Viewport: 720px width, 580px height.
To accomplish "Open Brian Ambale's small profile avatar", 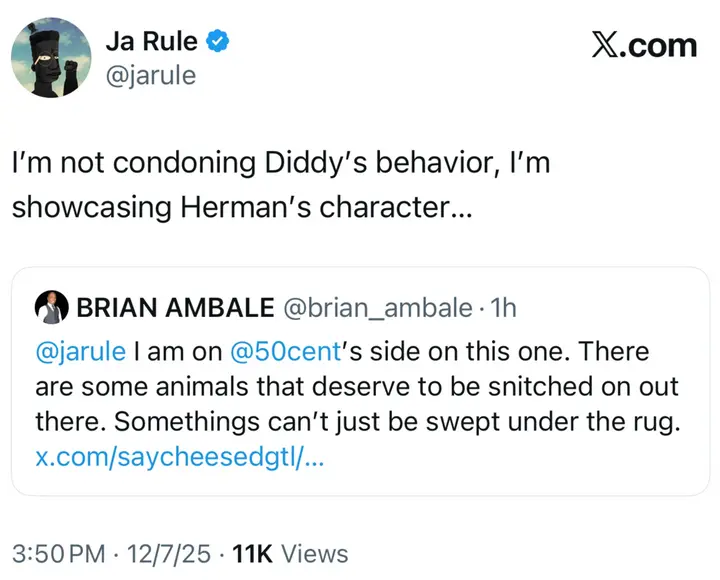I will [52, 307].
